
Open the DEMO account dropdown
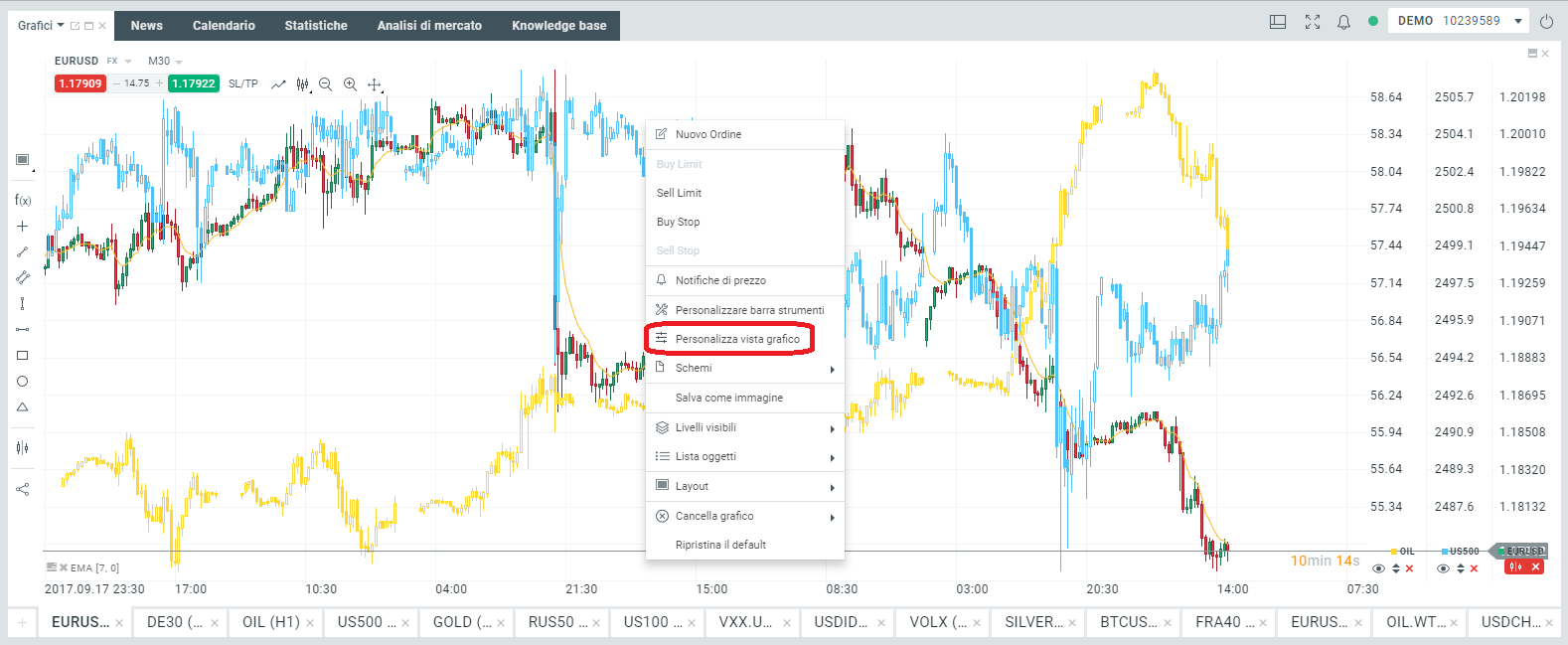click(1460, 21)
